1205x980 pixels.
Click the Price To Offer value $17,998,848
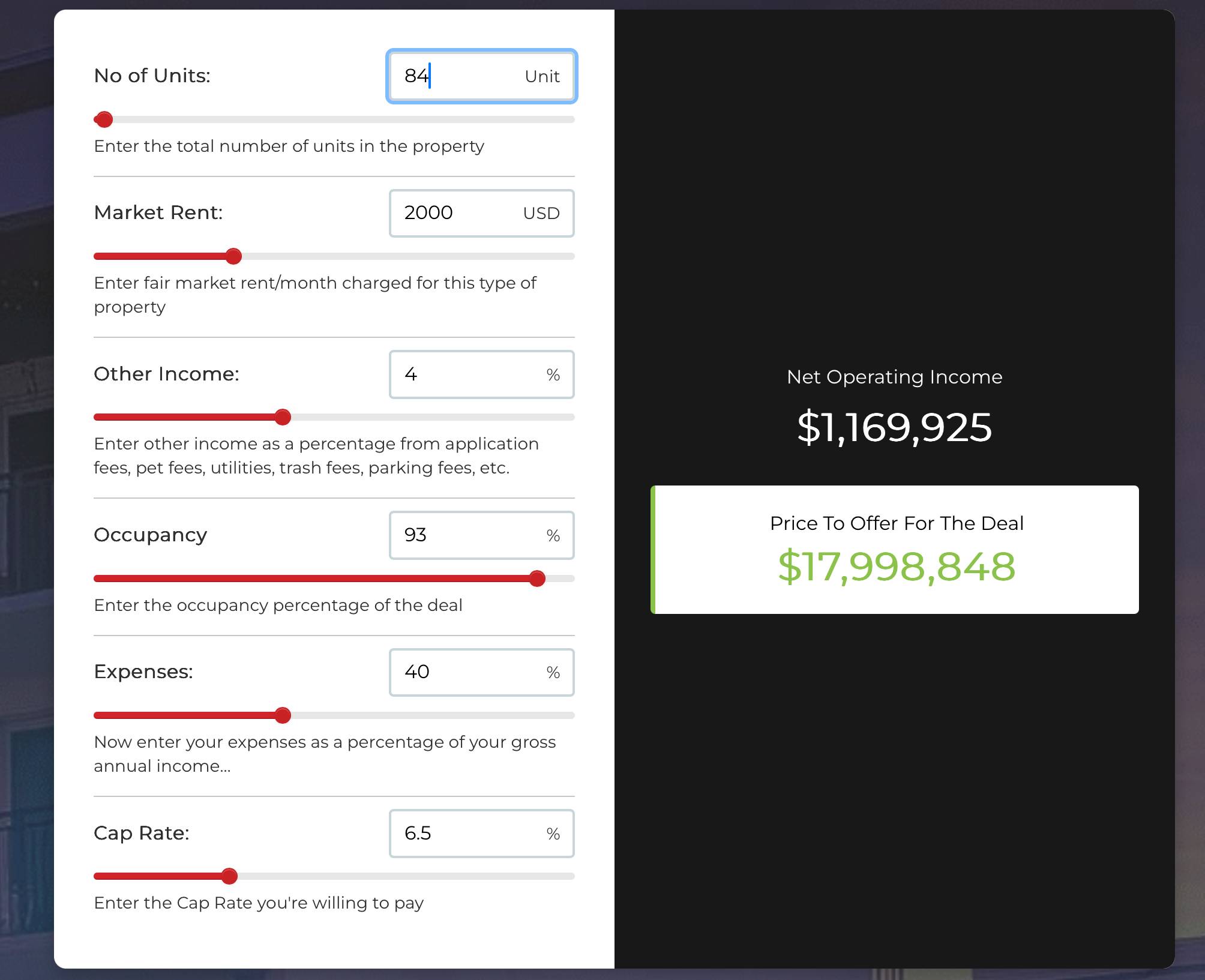(896, 566)
